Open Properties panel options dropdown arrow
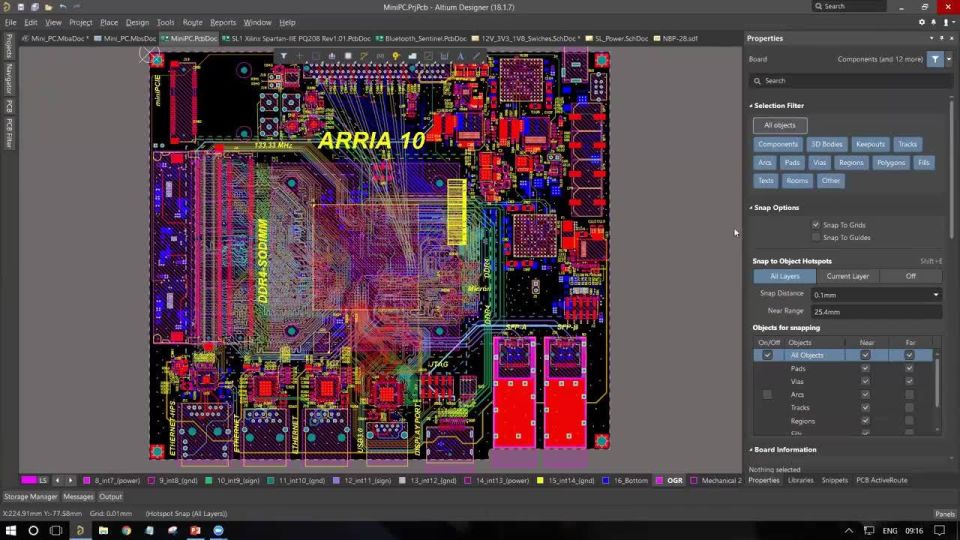The height and width of the screenshot is (540, 960). click(x=931, y=38)
